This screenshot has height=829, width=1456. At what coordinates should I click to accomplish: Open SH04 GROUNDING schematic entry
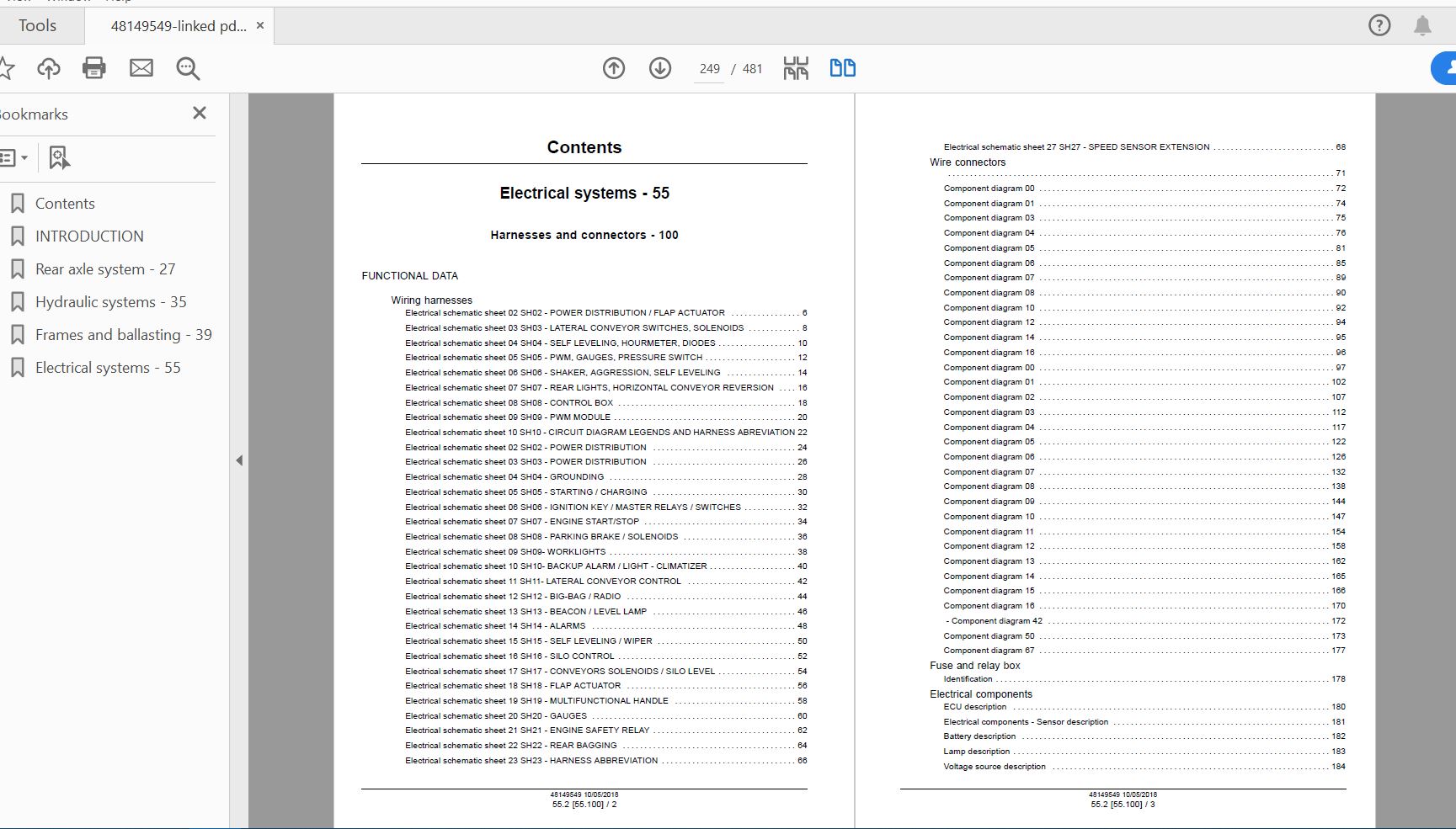tap(605, 477)
